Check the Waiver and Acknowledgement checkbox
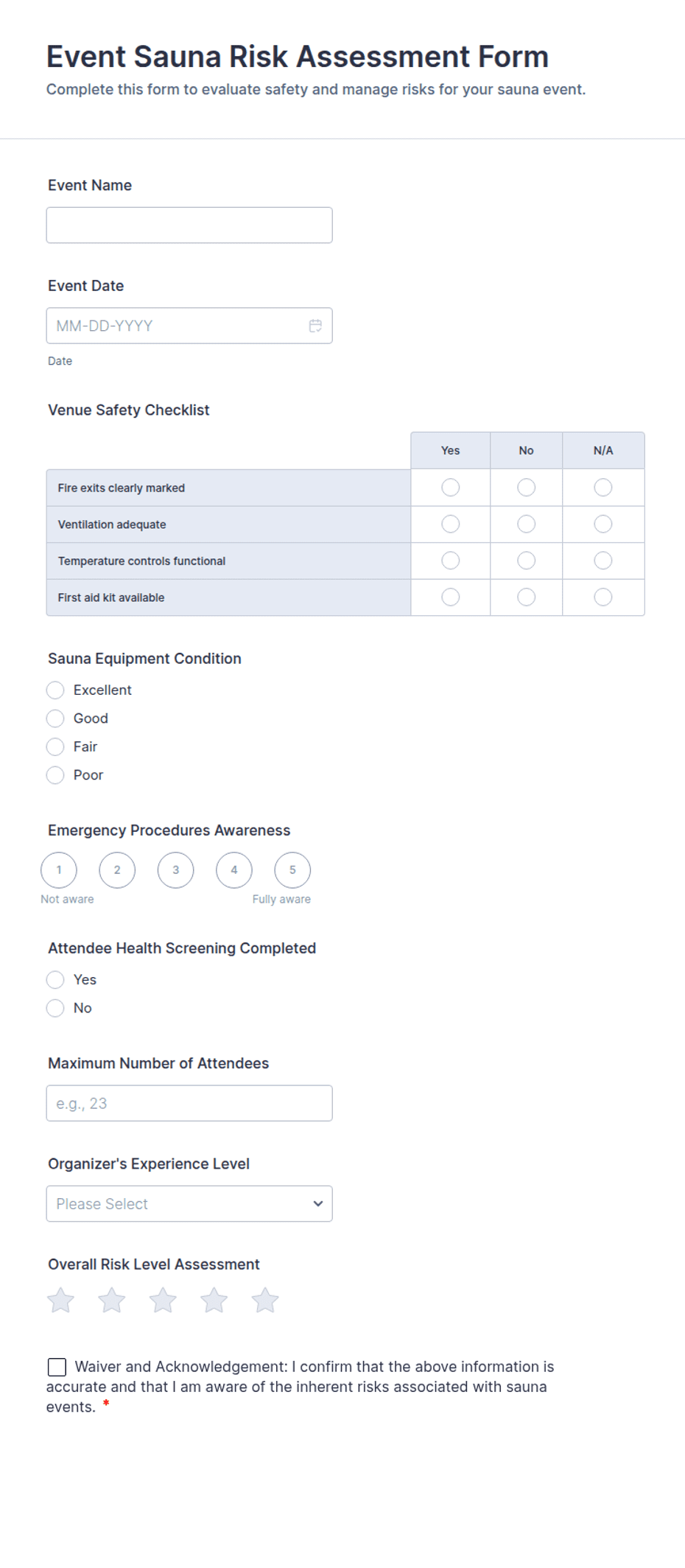 click(x=57, y=1368)
